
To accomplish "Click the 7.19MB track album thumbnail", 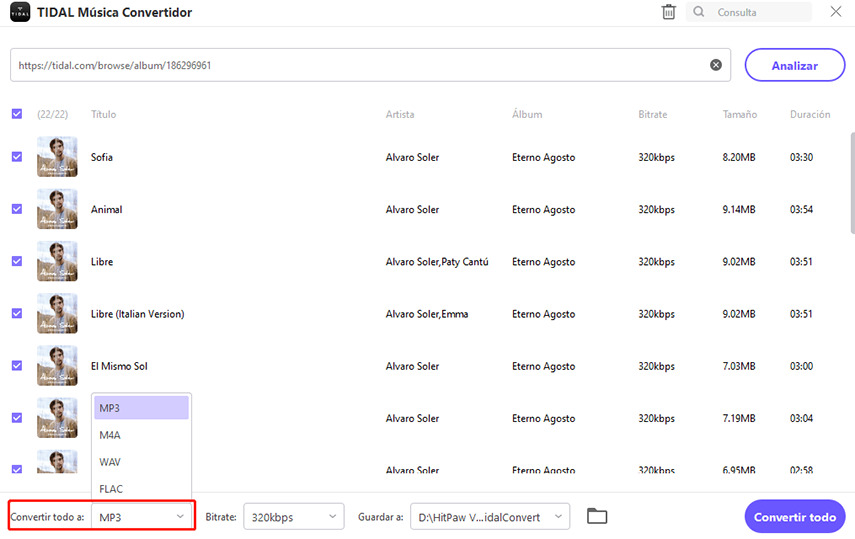I will (57, 418).
